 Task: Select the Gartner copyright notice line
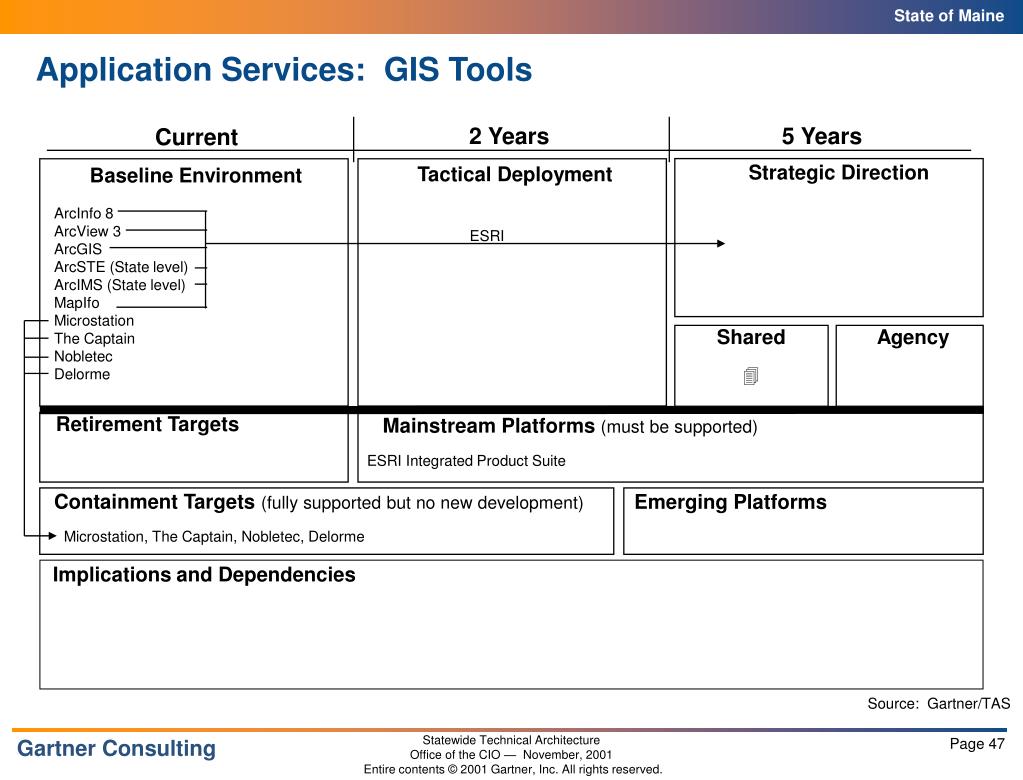tap(513, 770)
